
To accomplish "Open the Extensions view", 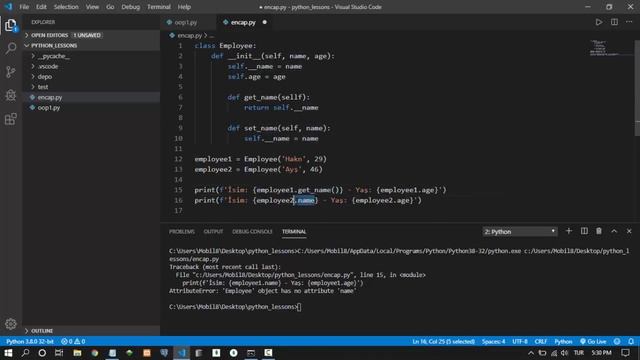I will click(11, 119).
